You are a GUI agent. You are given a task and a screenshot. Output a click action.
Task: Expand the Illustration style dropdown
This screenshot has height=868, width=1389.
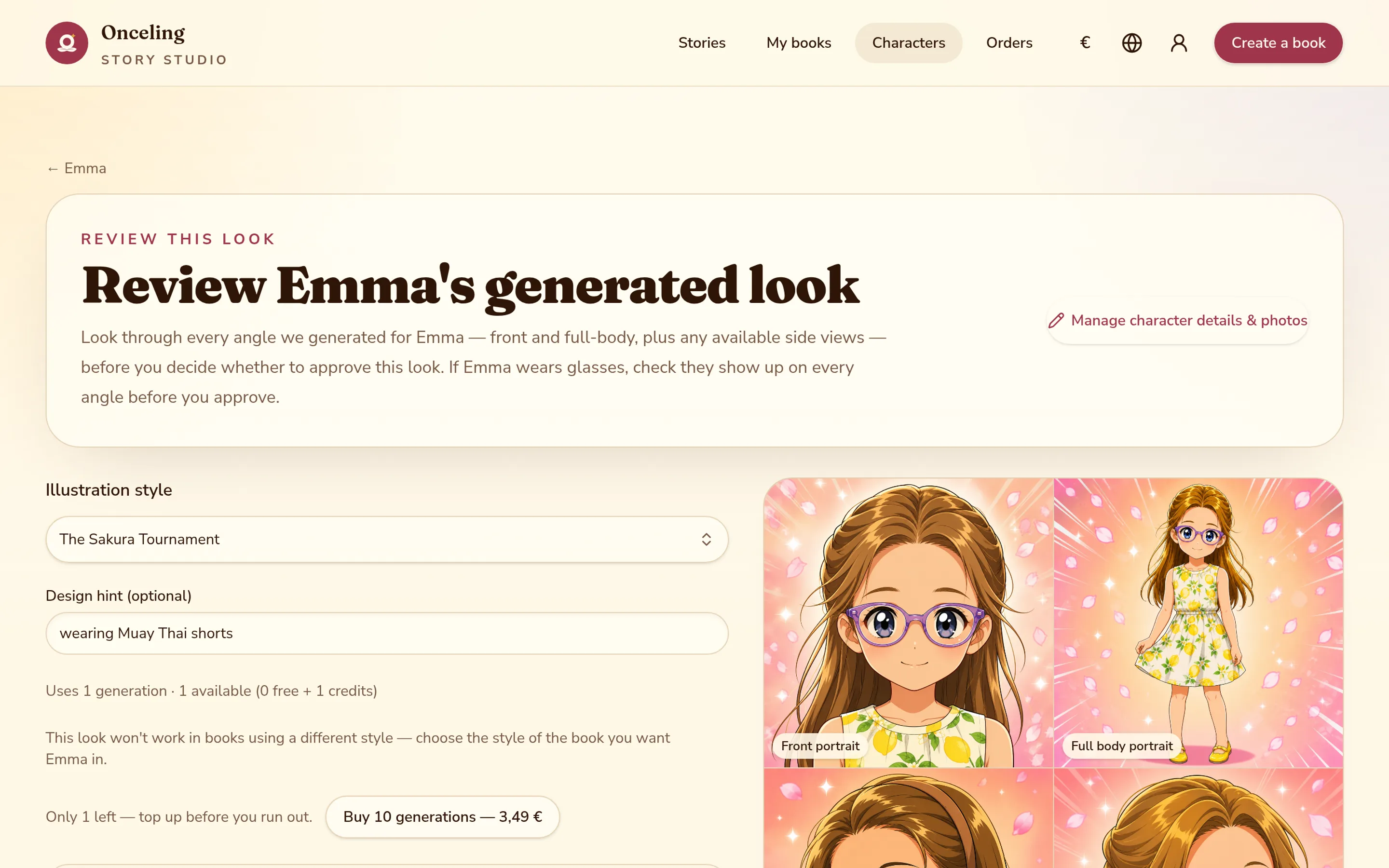click(x=387, y=539)
